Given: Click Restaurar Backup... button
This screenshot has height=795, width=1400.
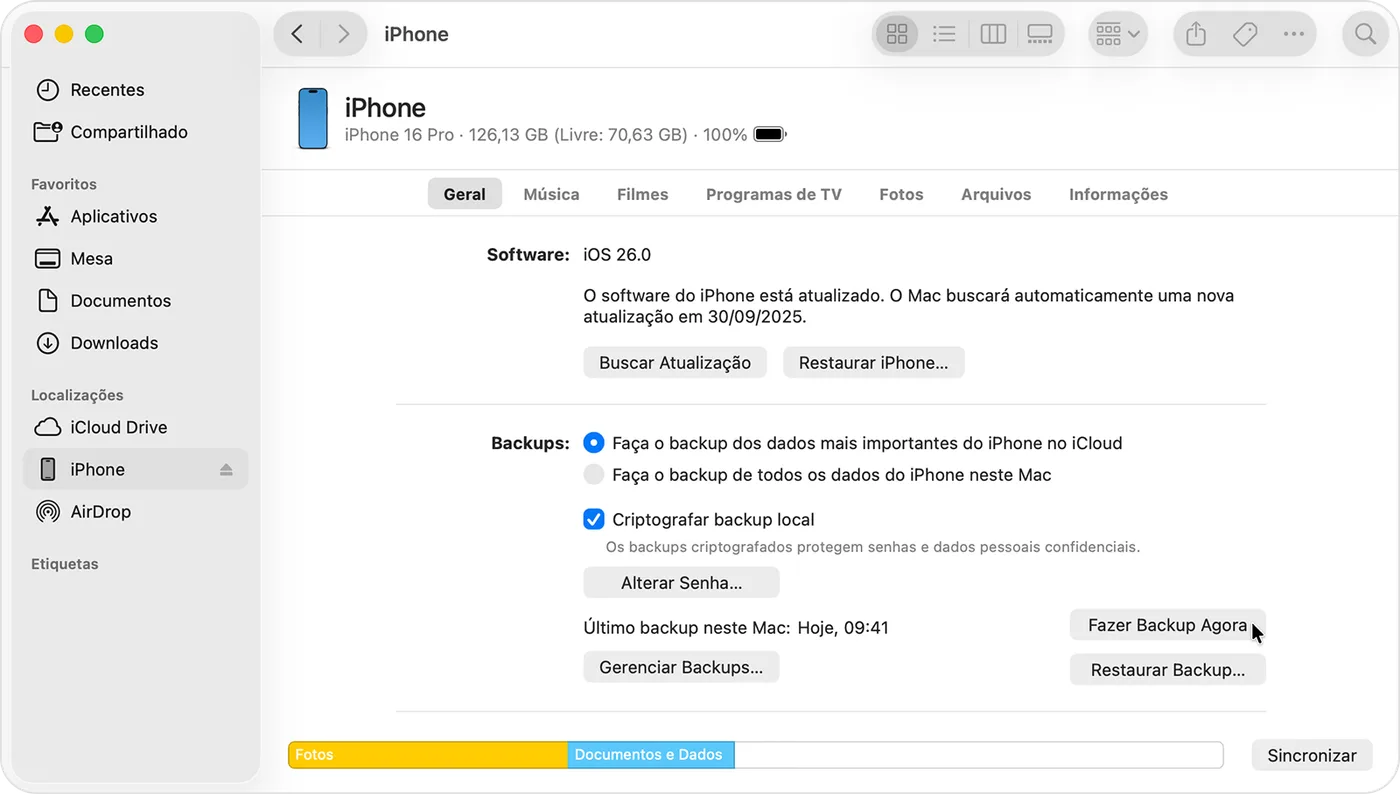Looking at the screenshot, I should click(x=1168, y=669).
